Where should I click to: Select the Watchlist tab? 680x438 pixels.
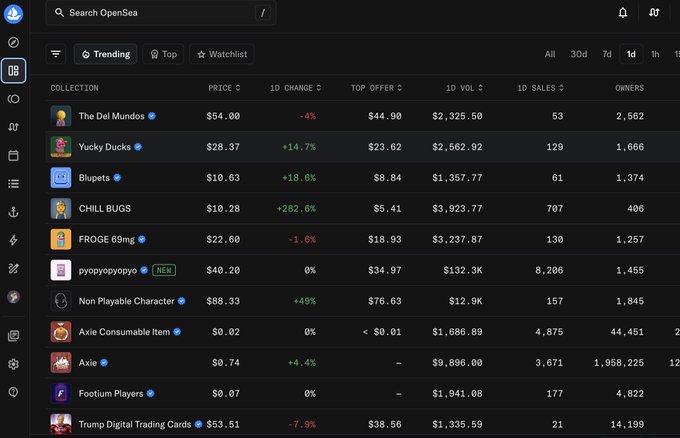coord(222,54)
